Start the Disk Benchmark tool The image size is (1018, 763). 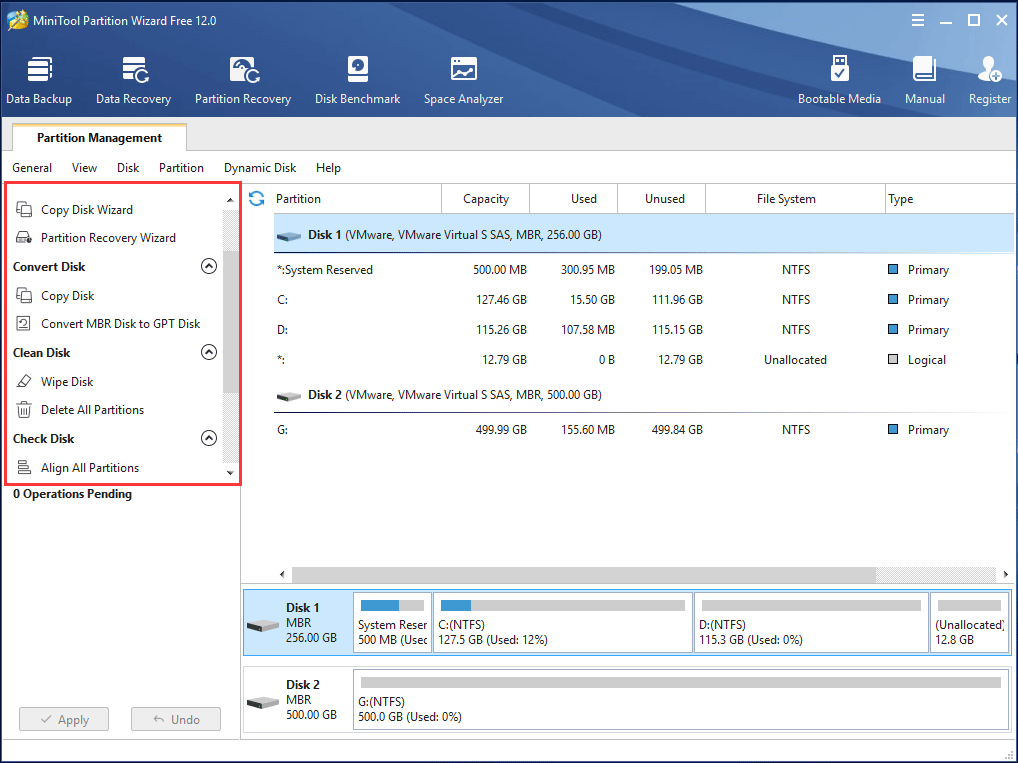click(358, 81)
